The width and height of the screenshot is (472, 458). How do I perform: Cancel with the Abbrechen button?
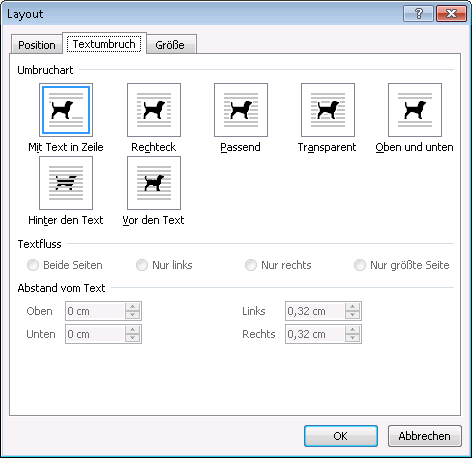pyautogui.click(x=425, y=436)
